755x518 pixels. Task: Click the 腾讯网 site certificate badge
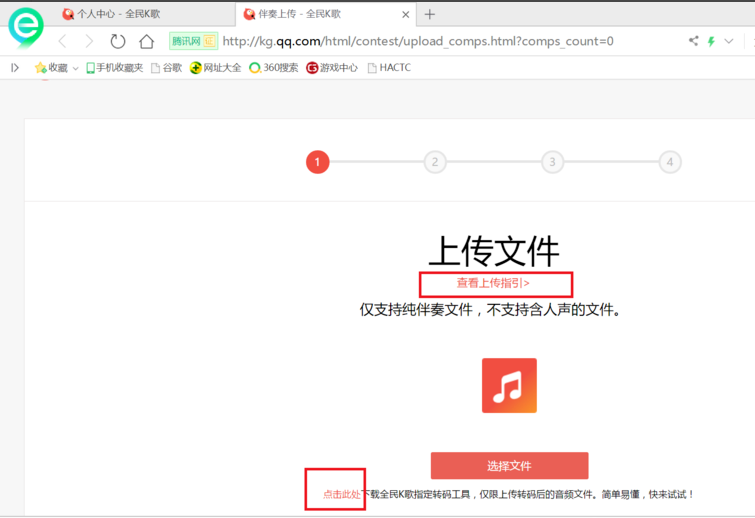tap(193, 41)
